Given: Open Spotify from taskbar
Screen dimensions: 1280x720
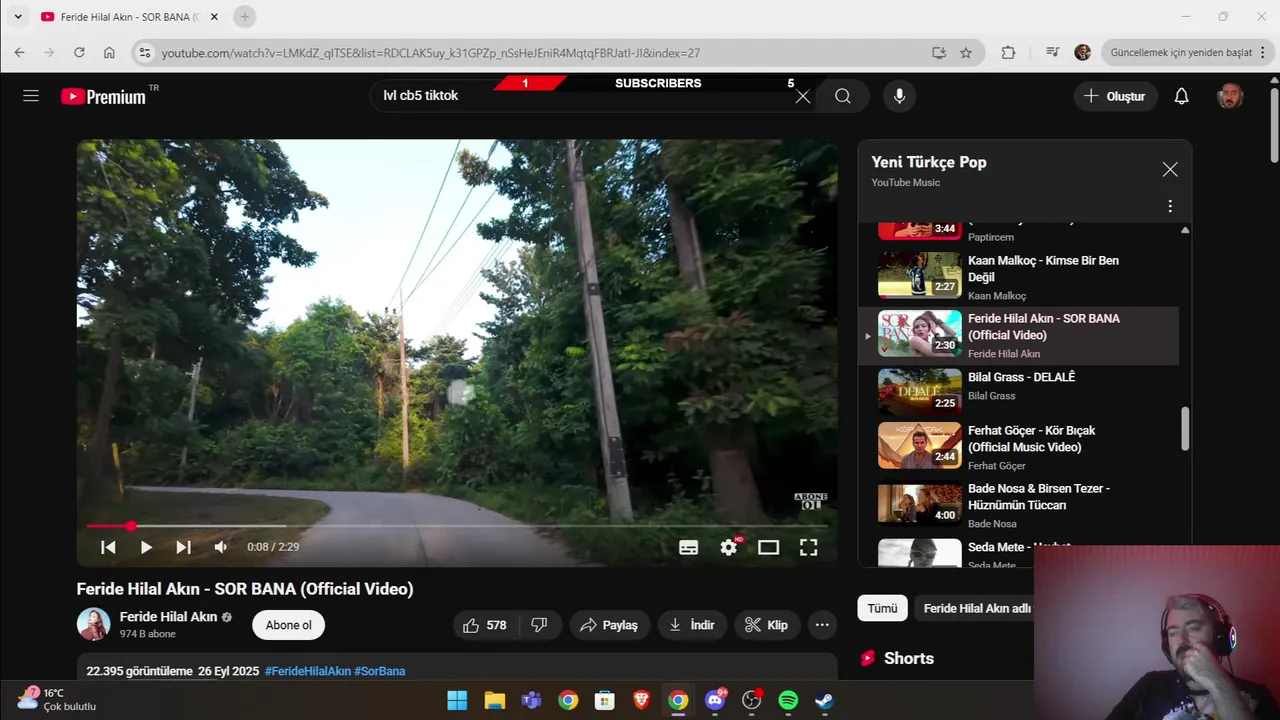Looking at the screenshot, I should pos(788,700).
